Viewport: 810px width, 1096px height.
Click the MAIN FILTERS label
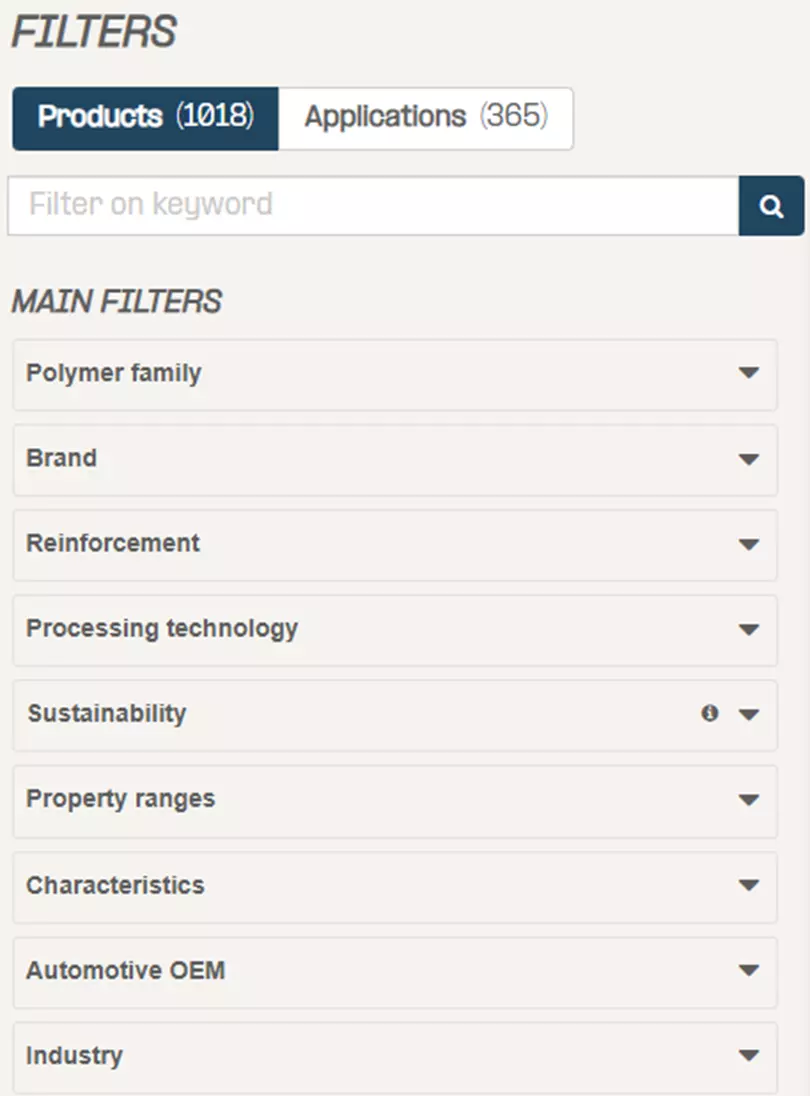(116, 301)
